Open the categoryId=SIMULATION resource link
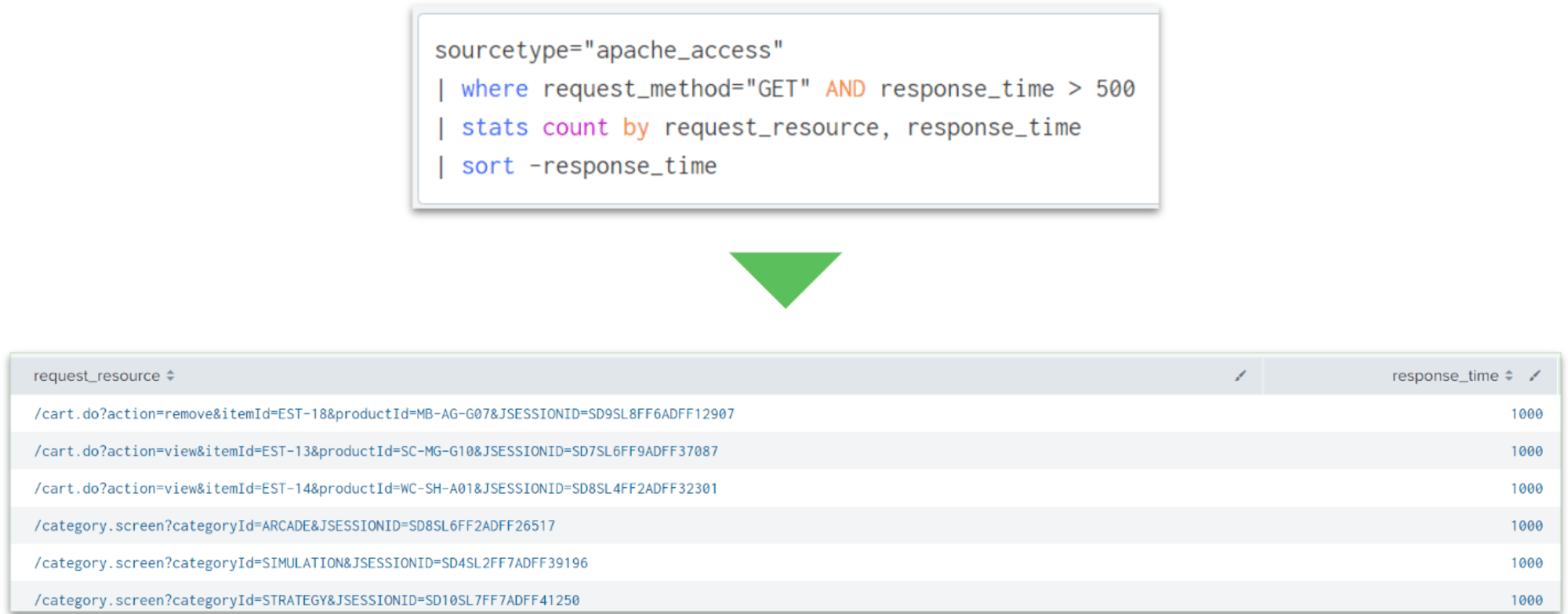 tap(311, 563)
